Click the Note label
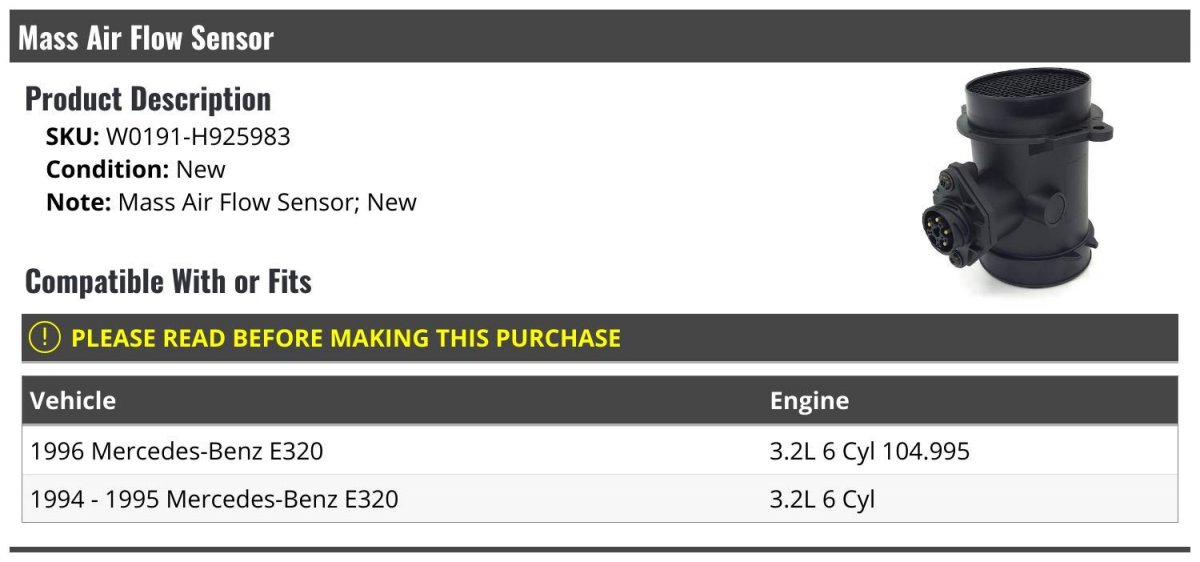Image resolution: width=1200 pixels, height=562 pixels. [79, 202]
